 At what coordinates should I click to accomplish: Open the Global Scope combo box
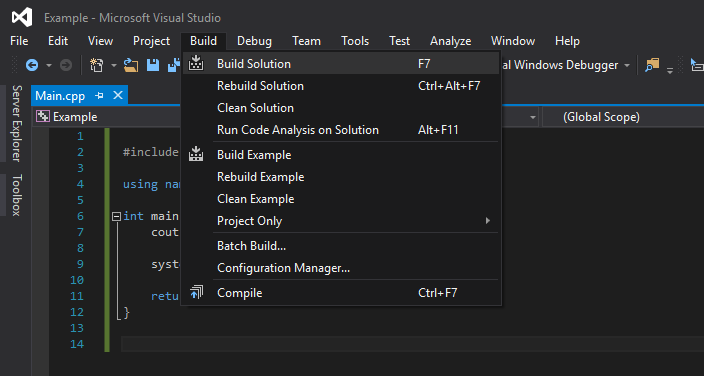click(623, 118)
